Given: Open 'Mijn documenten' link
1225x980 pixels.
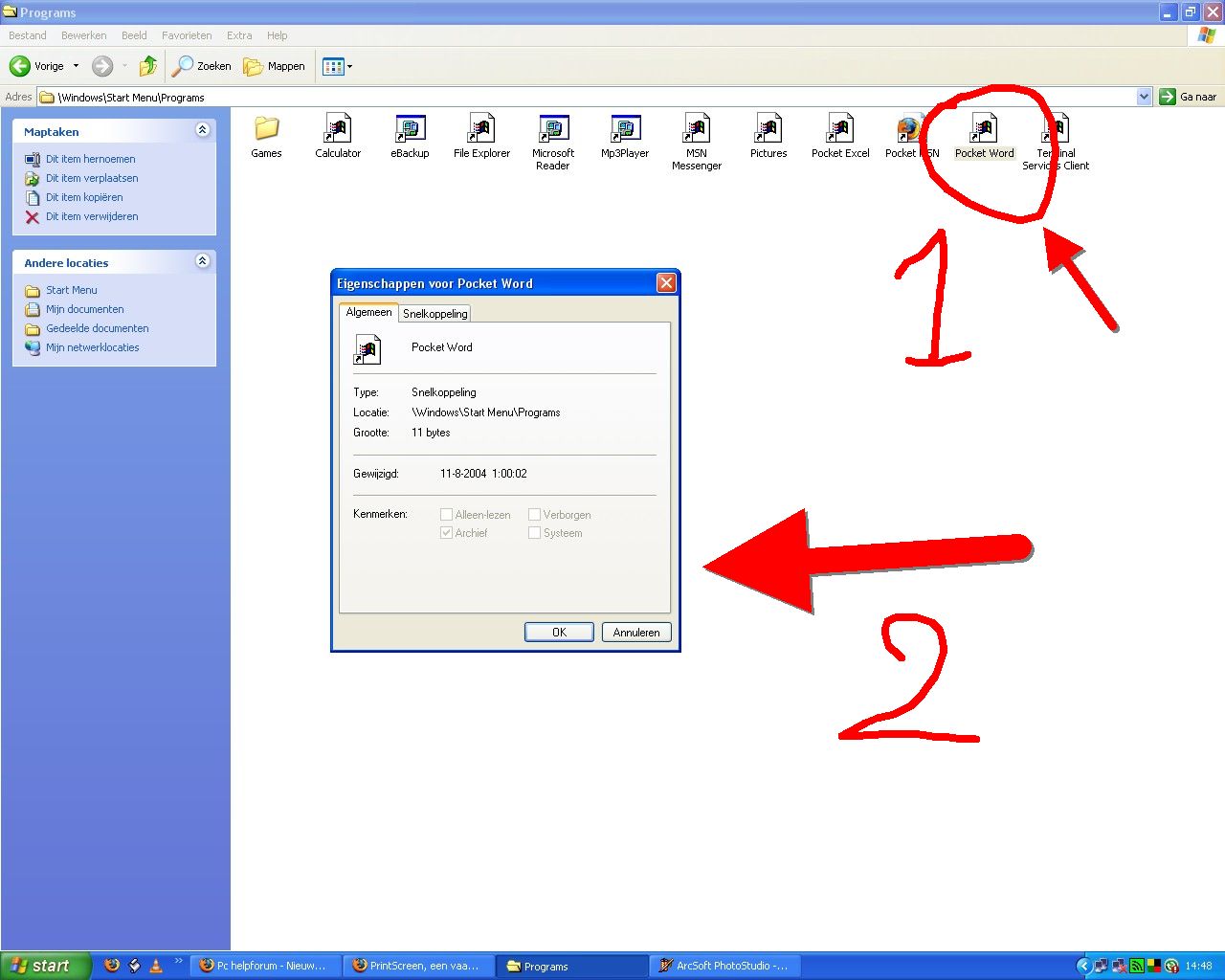Looking at the screenshot, I should (x=85, y=309).
